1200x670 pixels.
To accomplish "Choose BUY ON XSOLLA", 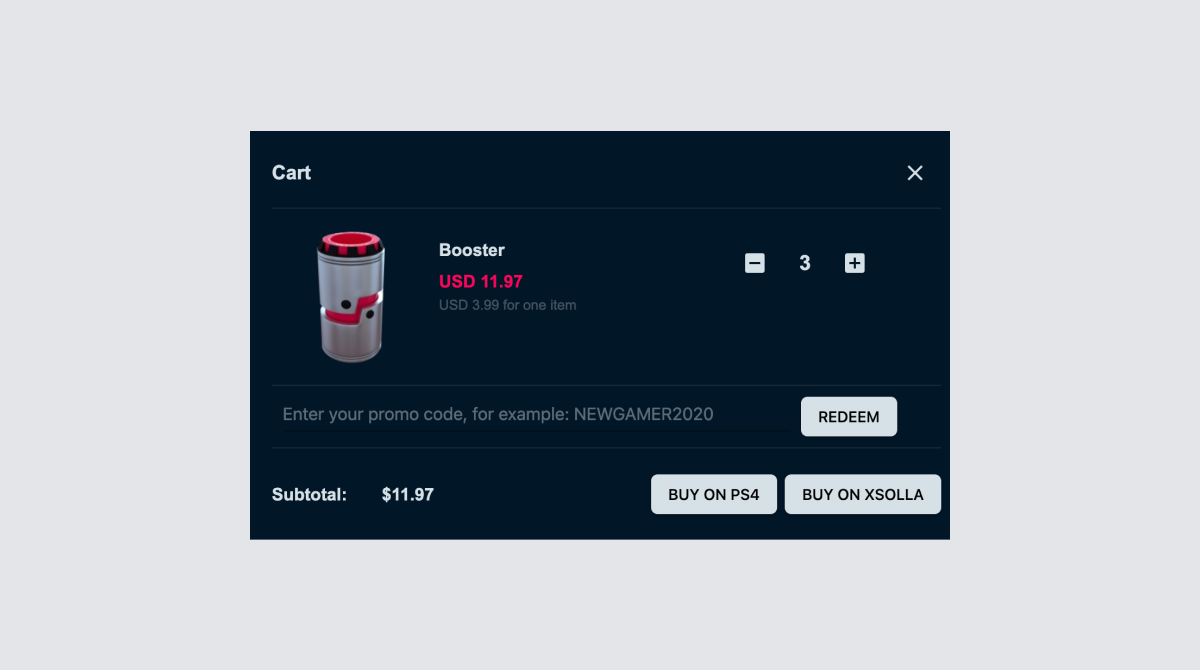I will [x=862, y=494].
